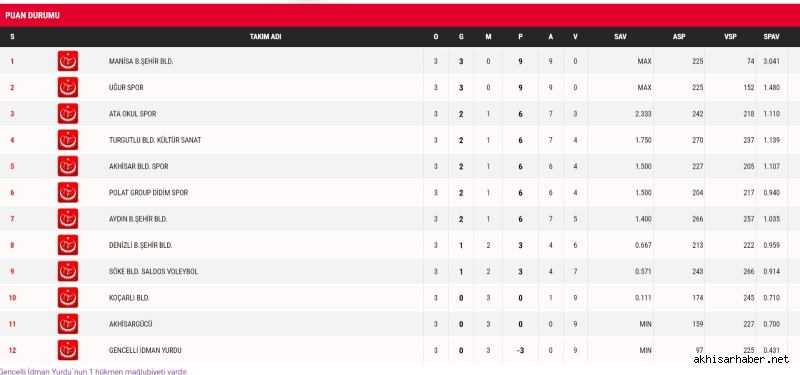The image size is (800, 375).
Task: Click the Manisa B.Şehir Bld. team logo
Action: point(67,61)
